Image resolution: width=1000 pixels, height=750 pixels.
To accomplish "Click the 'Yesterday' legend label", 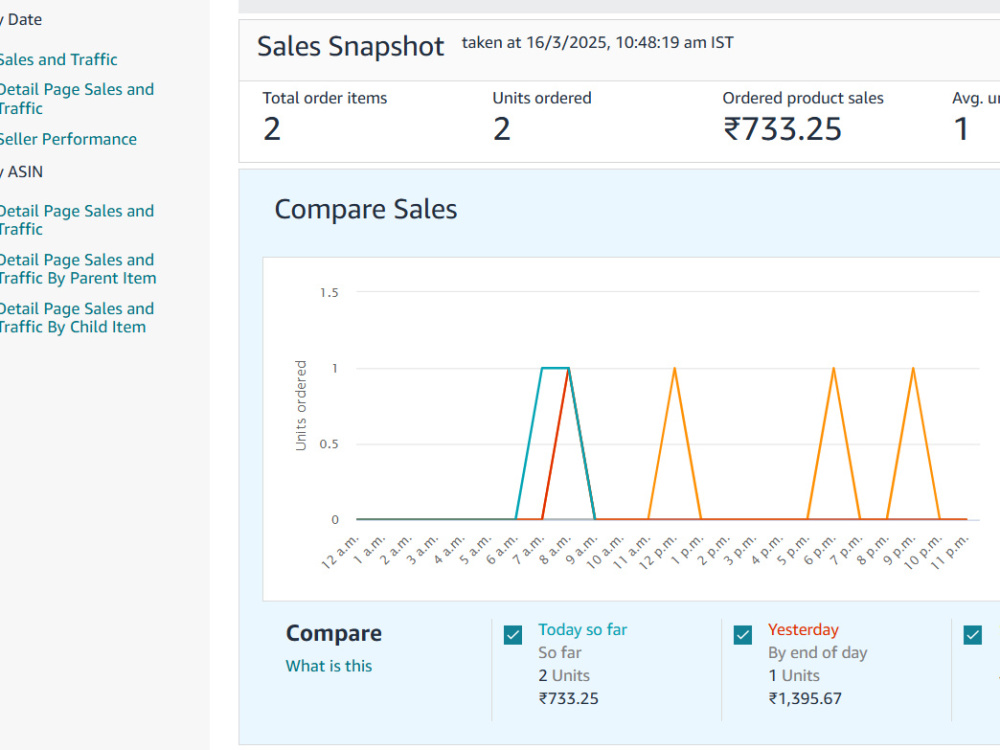I will [803, 630].
